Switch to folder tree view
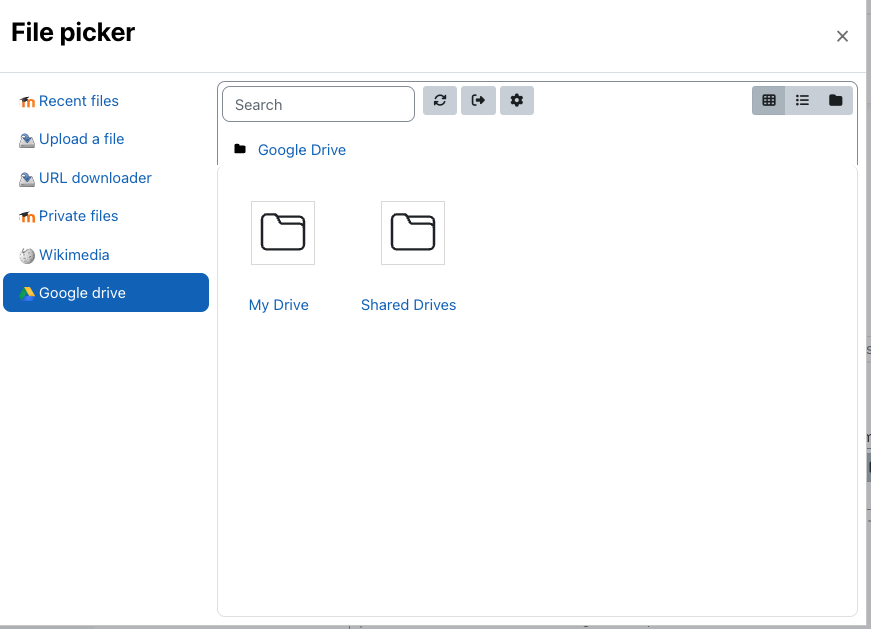Viewport: 871px width, 629px height. pyautogui.click(x=835, y=101)
